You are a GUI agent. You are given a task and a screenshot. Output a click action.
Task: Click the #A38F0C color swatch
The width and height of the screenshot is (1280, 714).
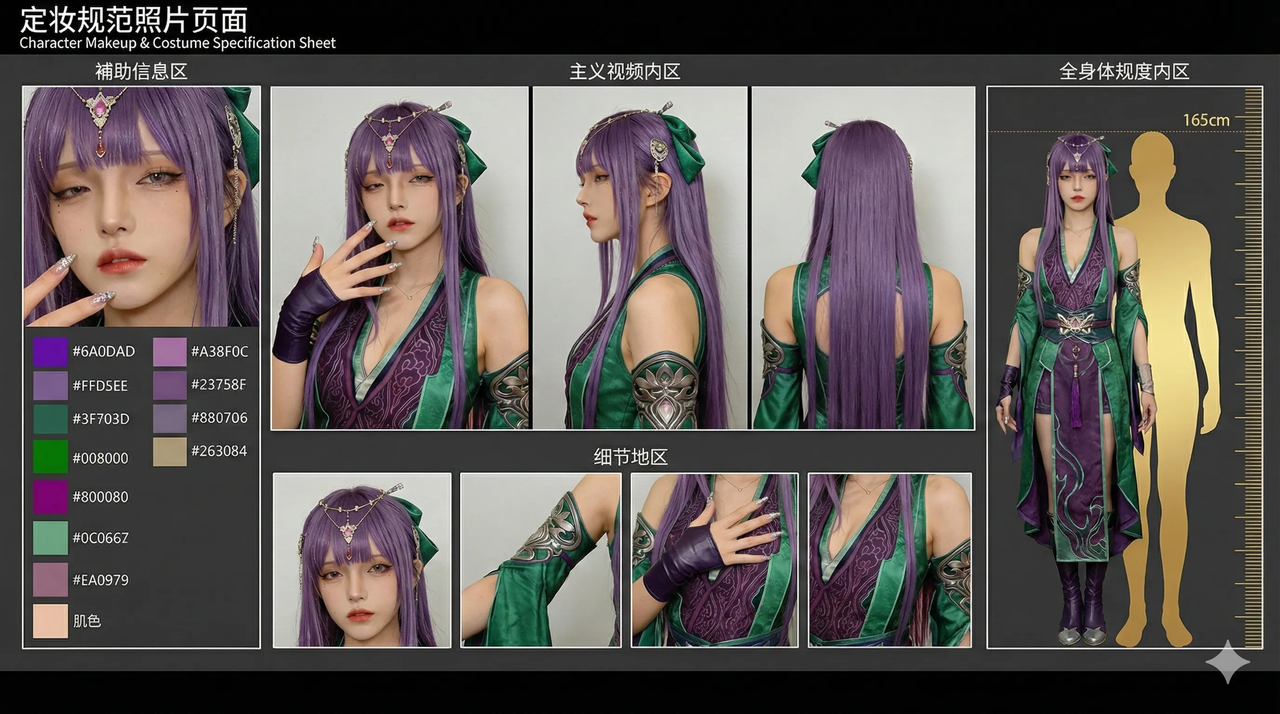click(x=170, y=352)
